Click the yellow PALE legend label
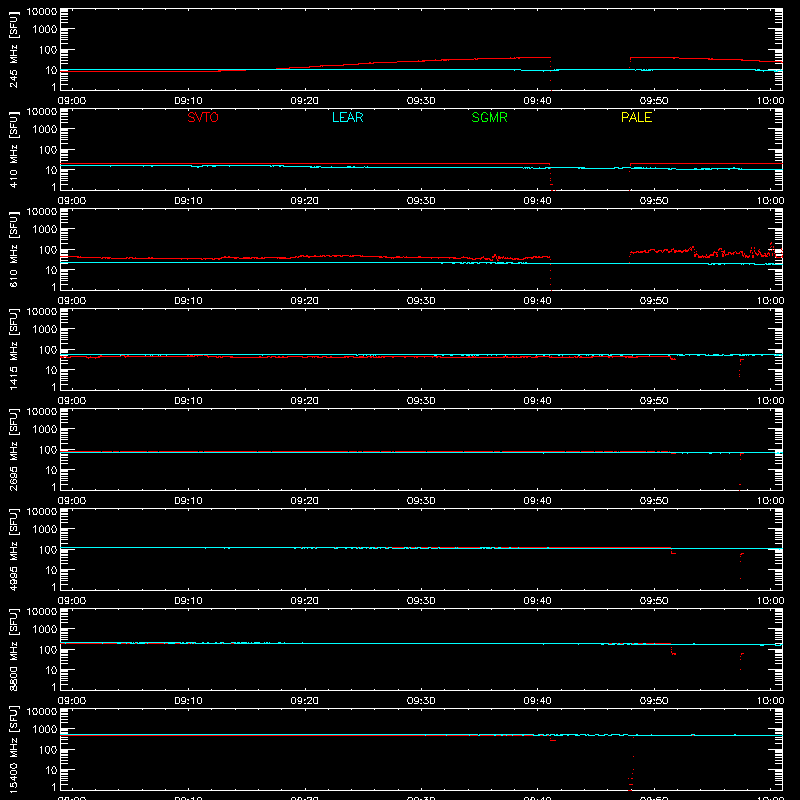The width and height of the screenshot is (800, 800). click(x=636, y=117)
